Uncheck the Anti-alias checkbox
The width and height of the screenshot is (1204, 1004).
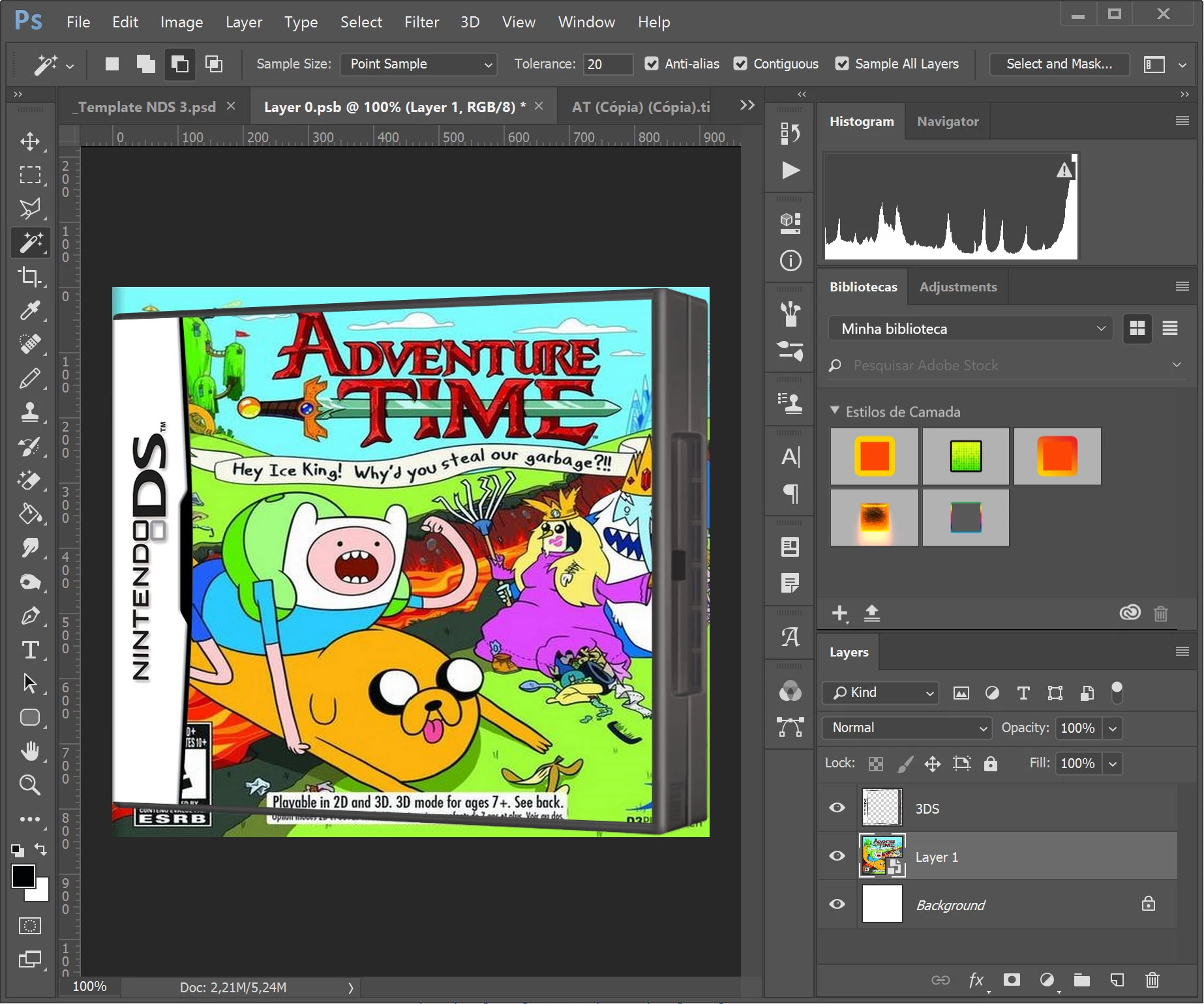coord(651,64)
